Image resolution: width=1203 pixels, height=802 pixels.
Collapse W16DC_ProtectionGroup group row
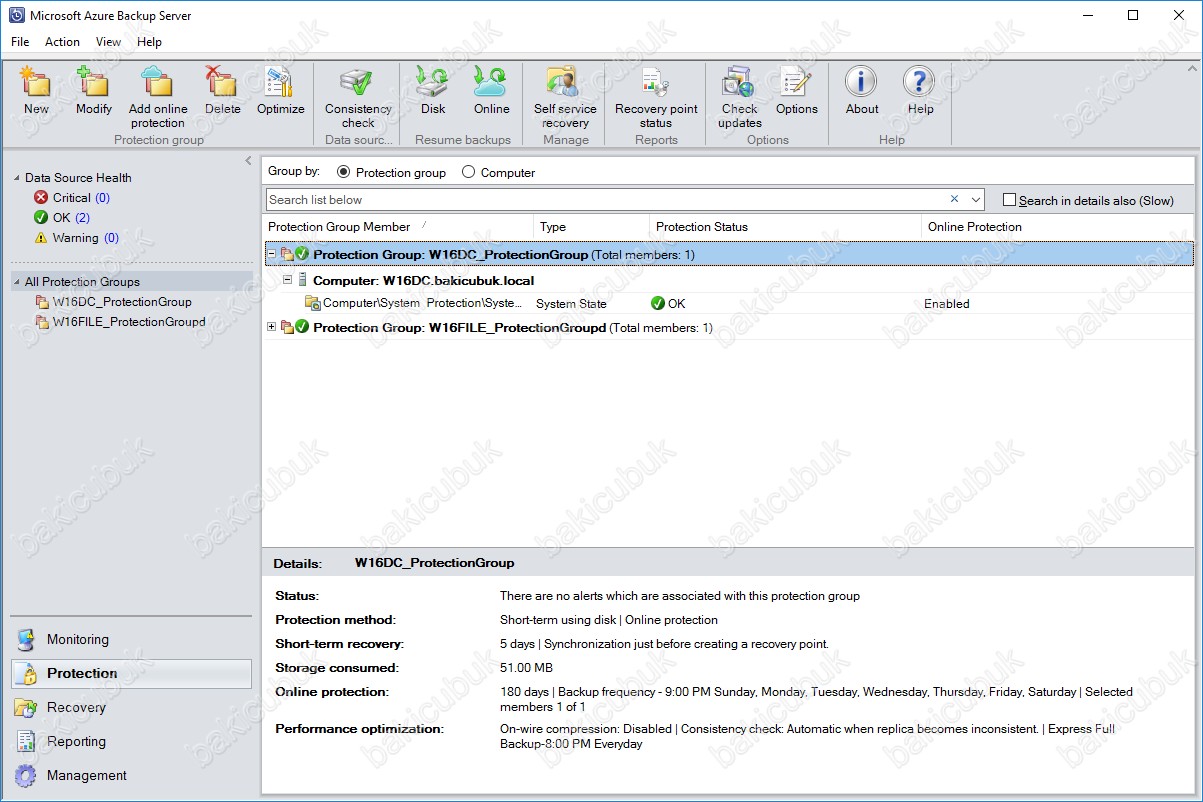[272, 254]
